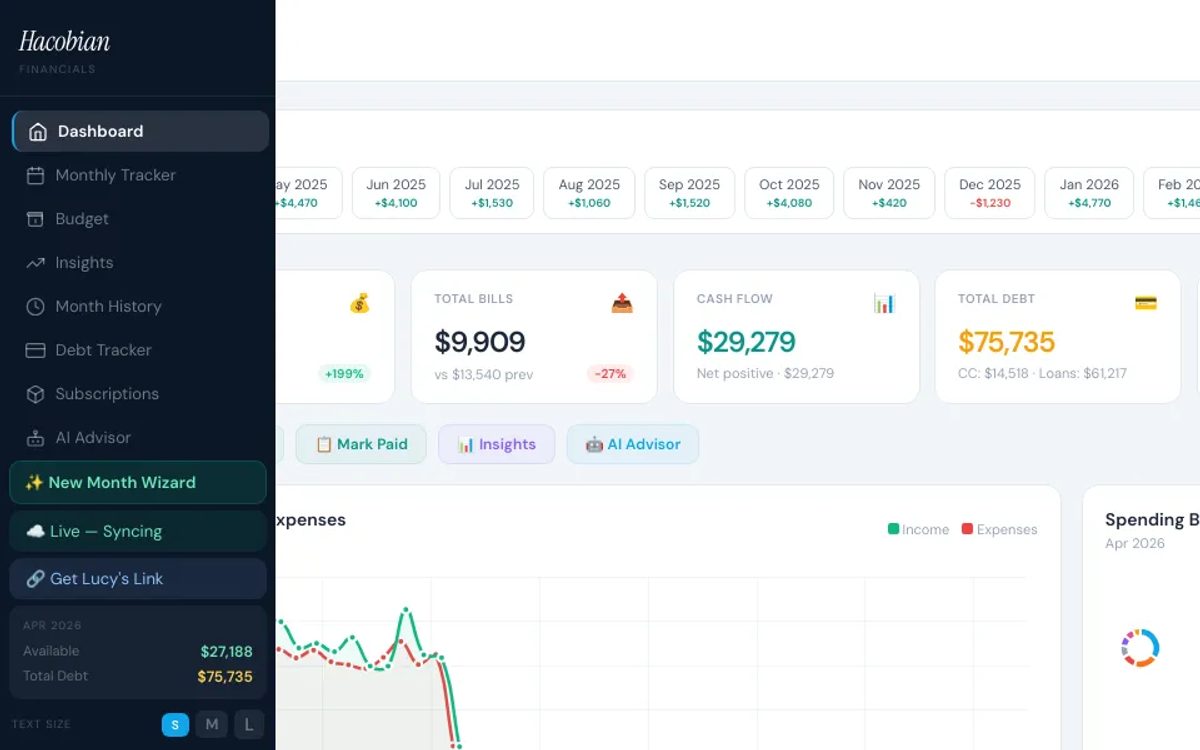Screen dimensions: 1200x750
Task: Navigate to Debt Tracker
Action: pos(140,350)
